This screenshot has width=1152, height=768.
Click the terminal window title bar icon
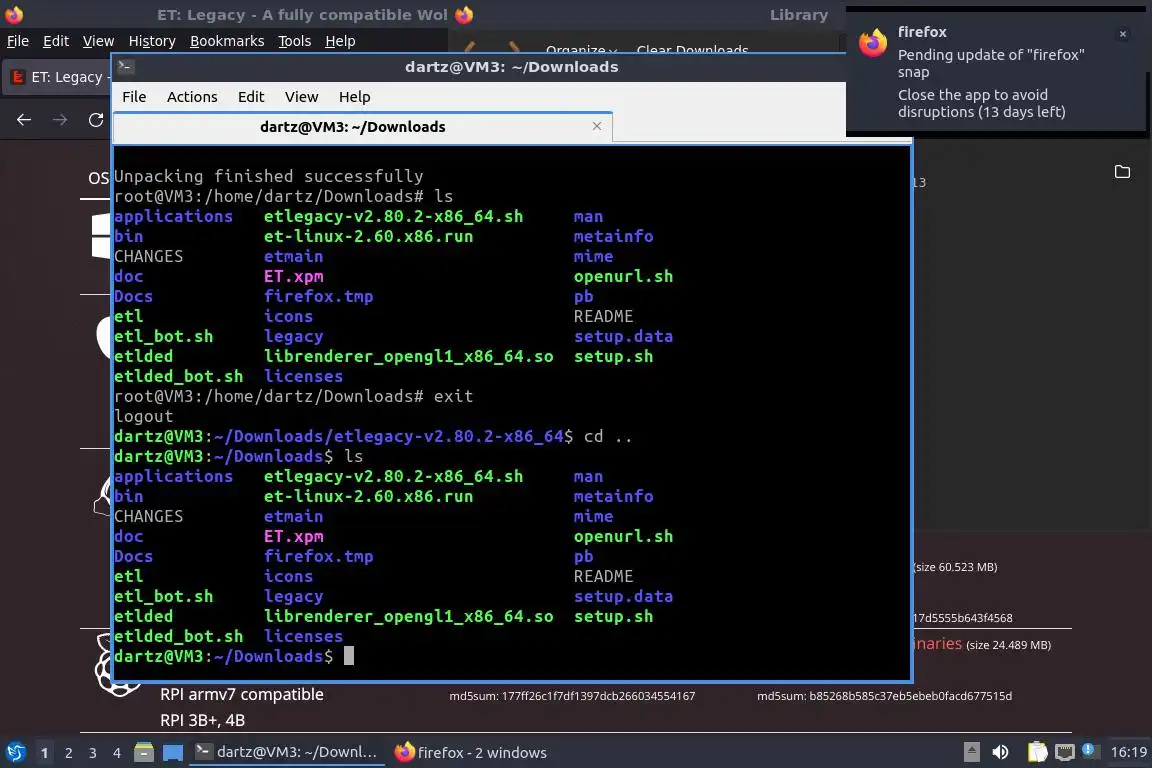coord(125,67)
